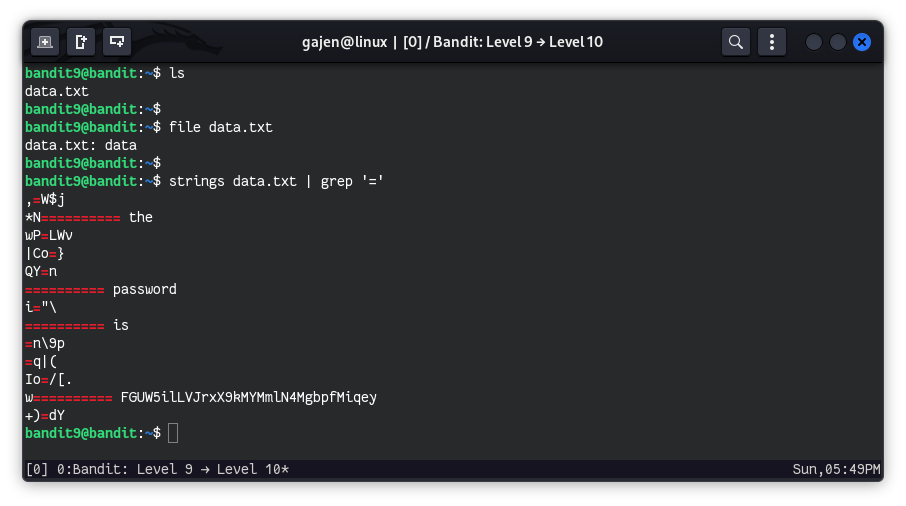The image size is (906, 506).
Task: Click the document-with-plus icon in title bar
Action: (81, 42)
